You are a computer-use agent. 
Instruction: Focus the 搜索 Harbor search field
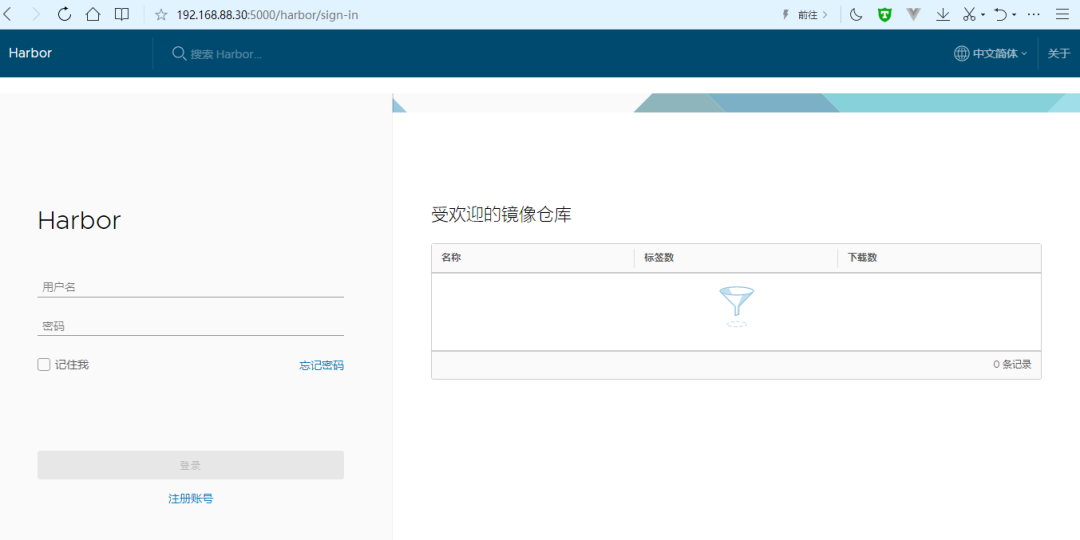click(x=226, y=54)
